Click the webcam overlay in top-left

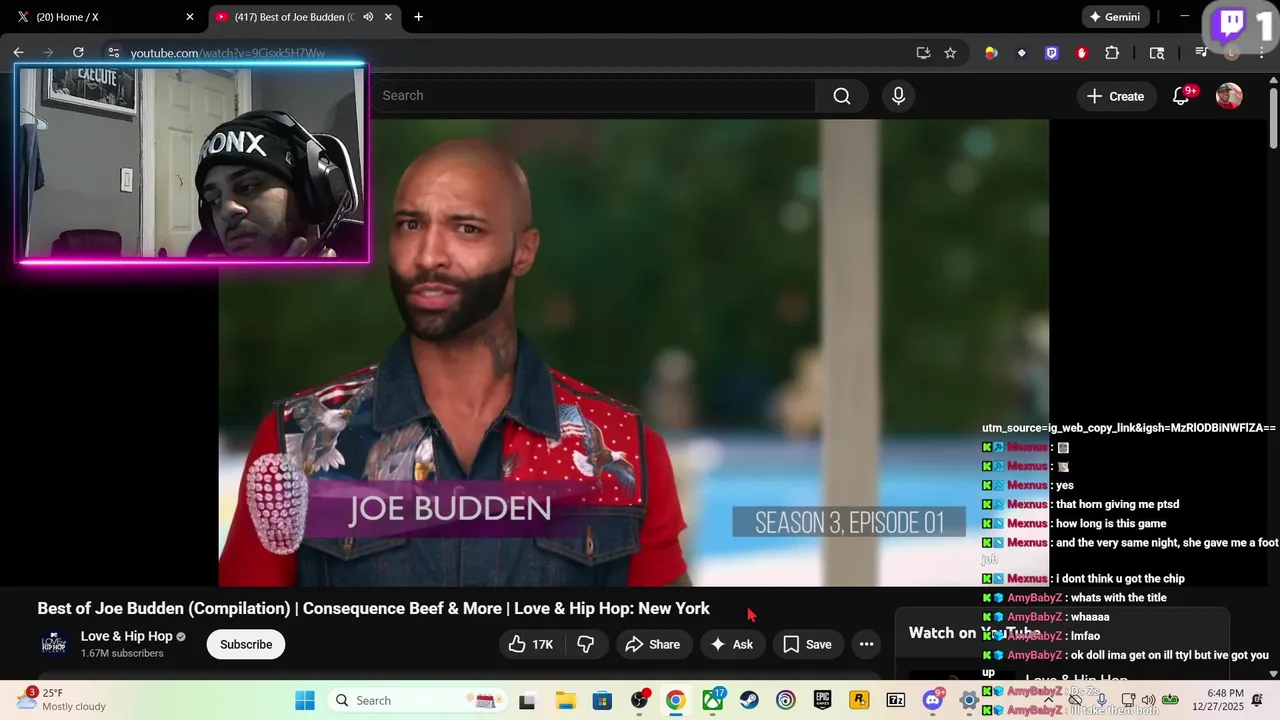tap(192, 163)
